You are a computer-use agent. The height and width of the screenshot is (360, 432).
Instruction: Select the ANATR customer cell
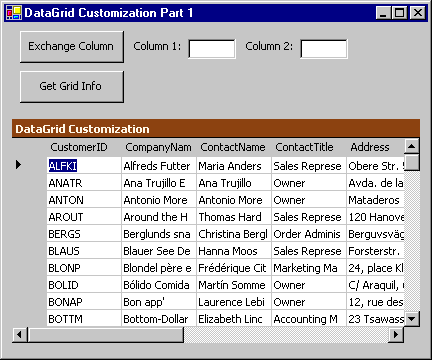tap(84, 182)
